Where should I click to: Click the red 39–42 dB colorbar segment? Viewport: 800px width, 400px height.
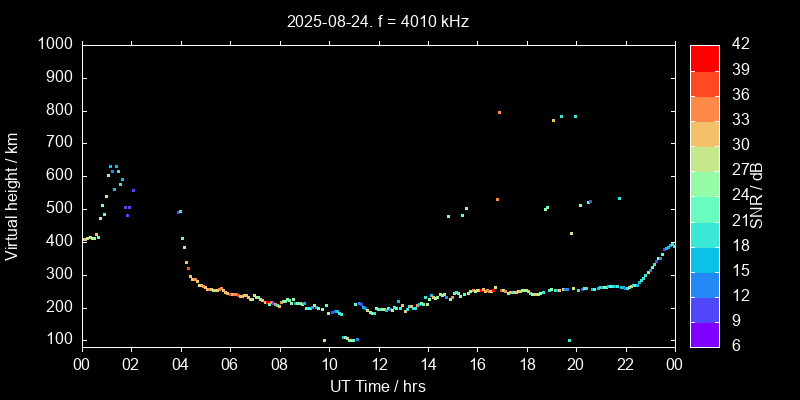[x=705, y=58]
